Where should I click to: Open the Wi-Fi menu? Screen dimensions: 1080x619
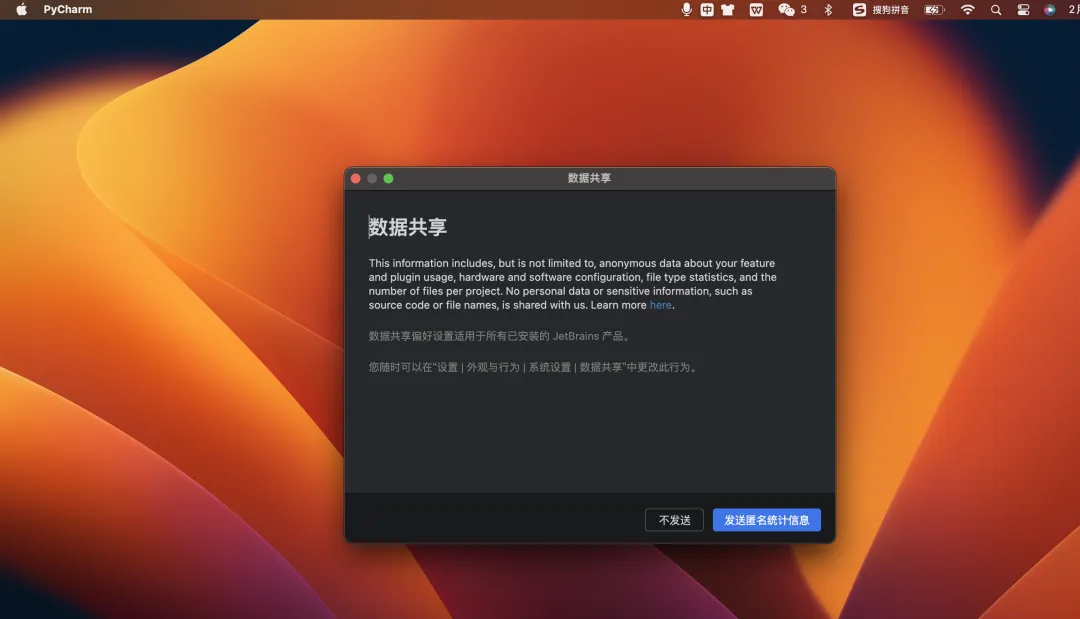(x=967, y=10)
